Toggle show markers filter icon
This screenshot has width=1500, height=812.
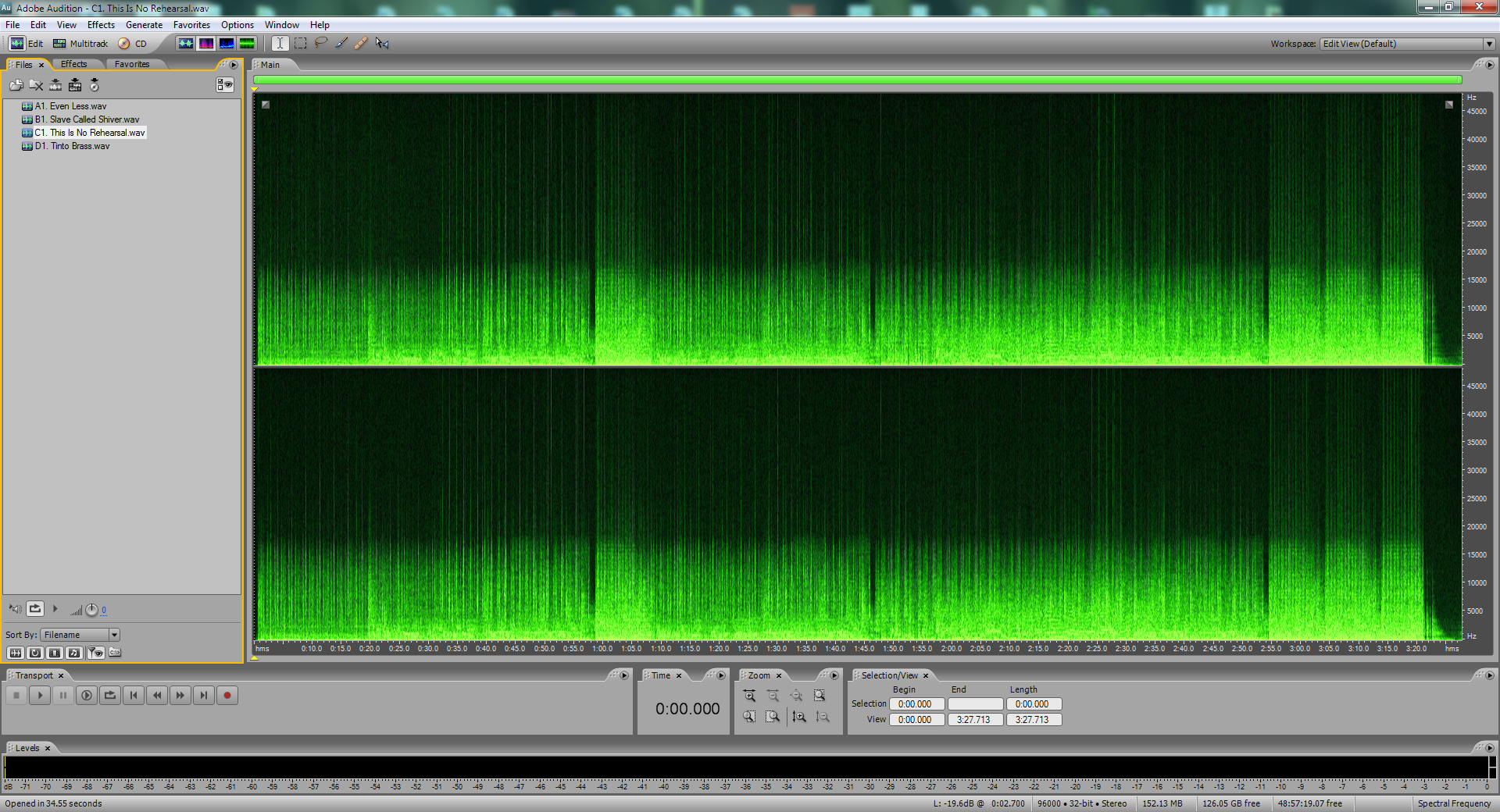point(95,653)
